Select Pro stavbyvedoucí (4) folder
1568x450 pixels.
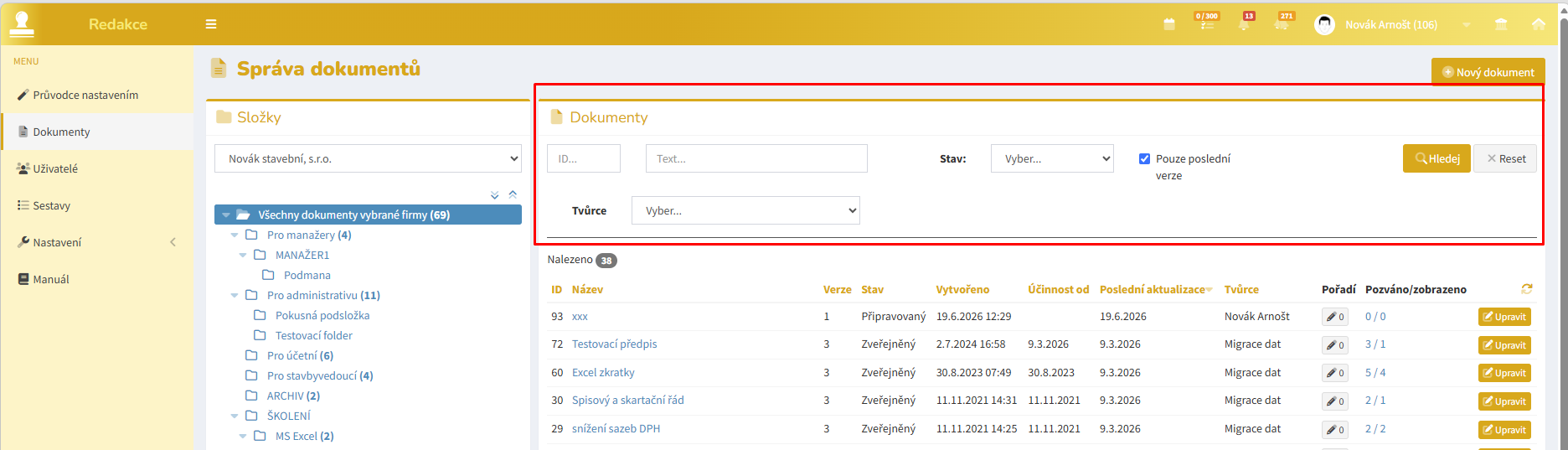(320, 375)
